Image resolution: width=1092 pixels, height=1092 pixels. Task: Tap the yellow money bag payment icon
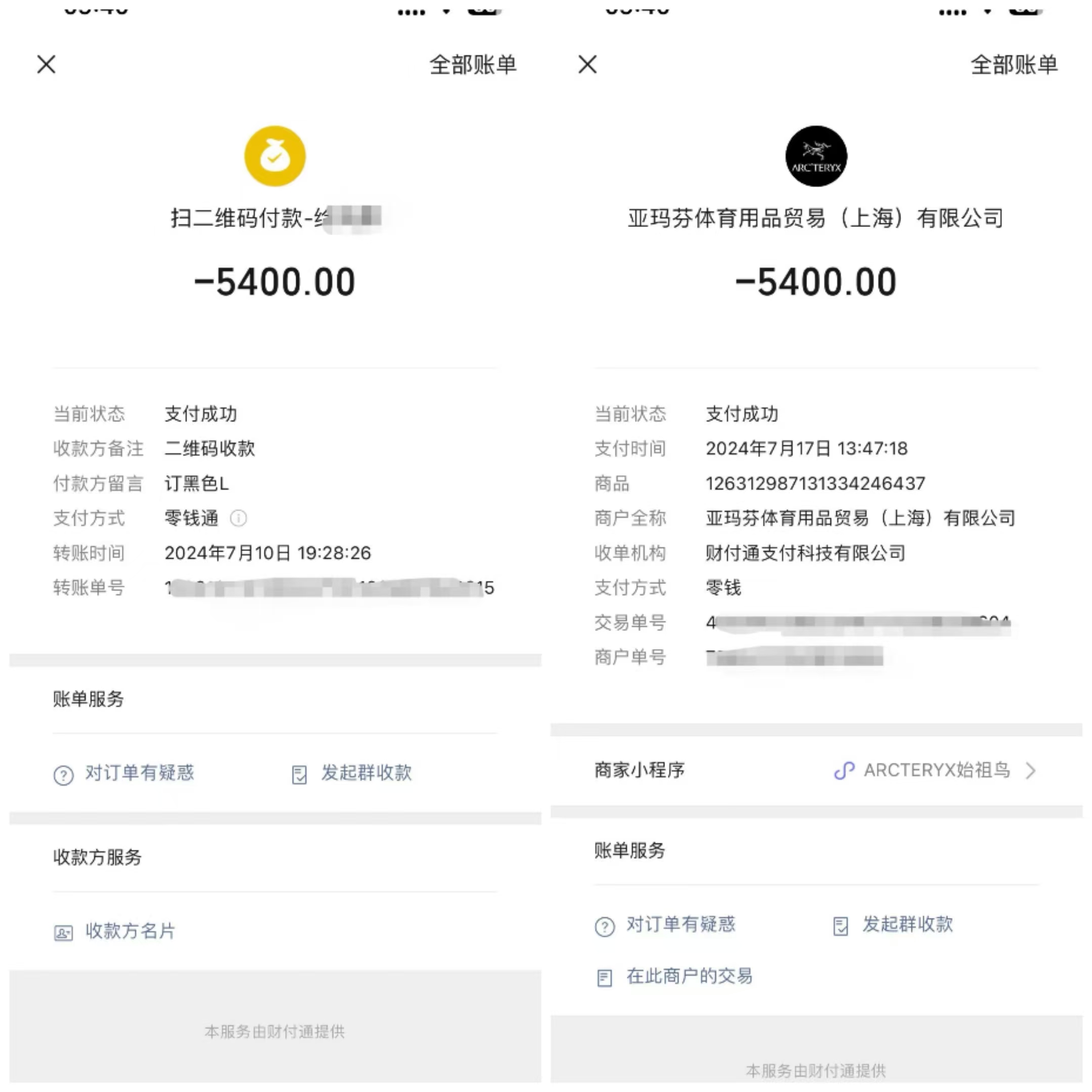[275, 156]
